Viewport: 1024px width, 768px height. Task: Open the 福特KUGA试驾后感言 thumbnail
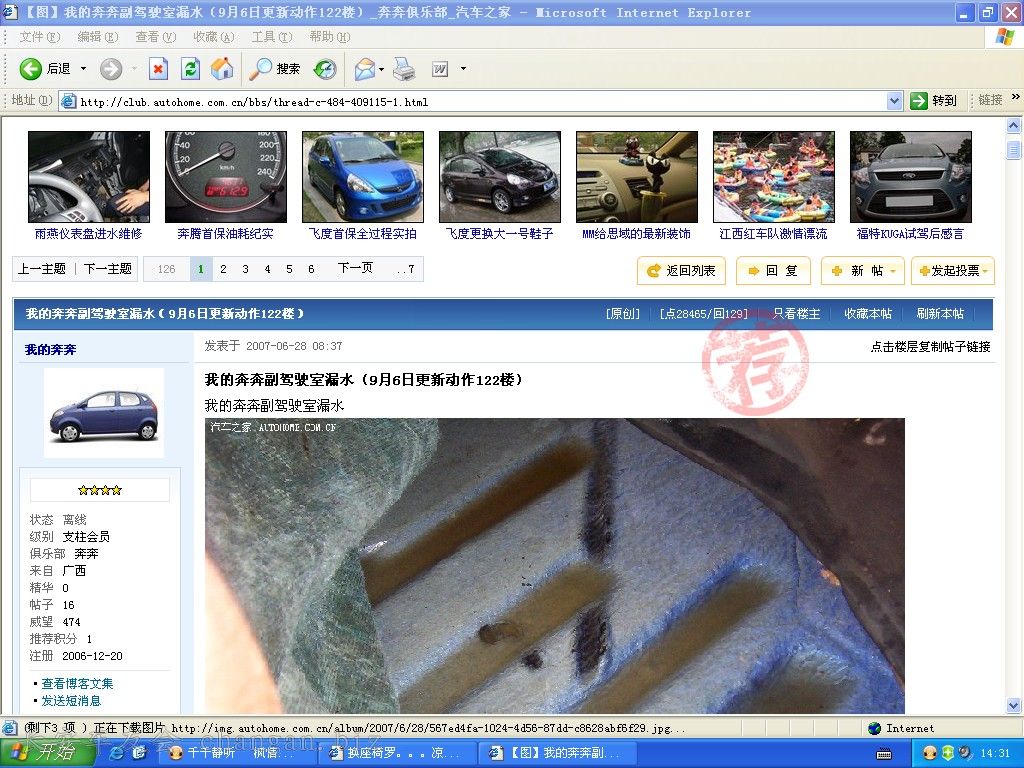[x=911, y=177]
